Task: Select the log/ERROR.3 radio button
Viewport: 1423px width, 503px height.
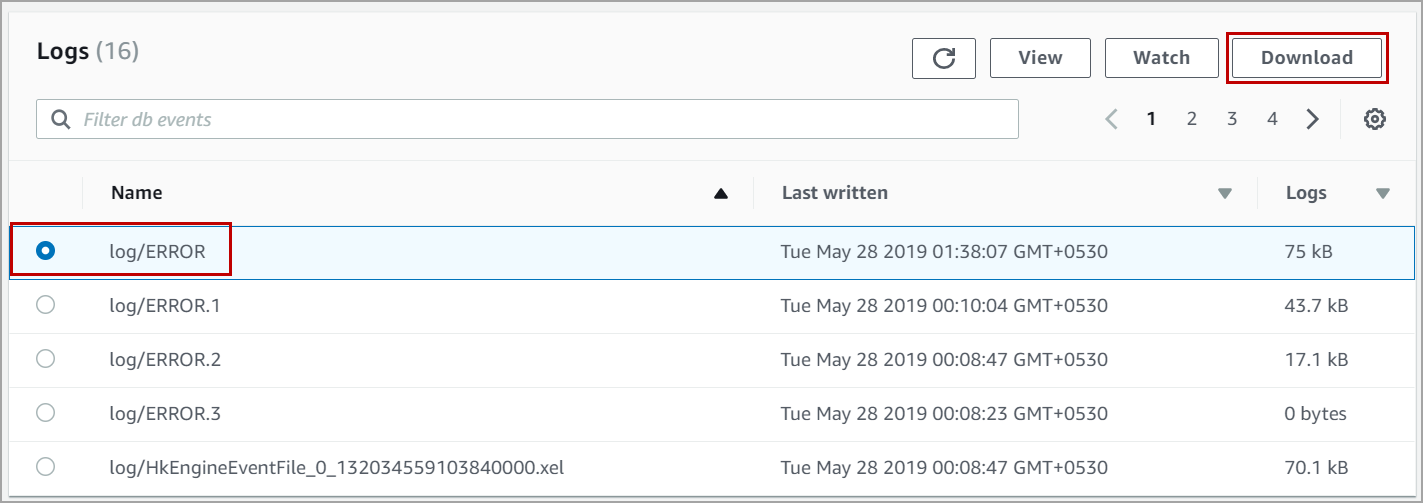Action: coord(45,413)
